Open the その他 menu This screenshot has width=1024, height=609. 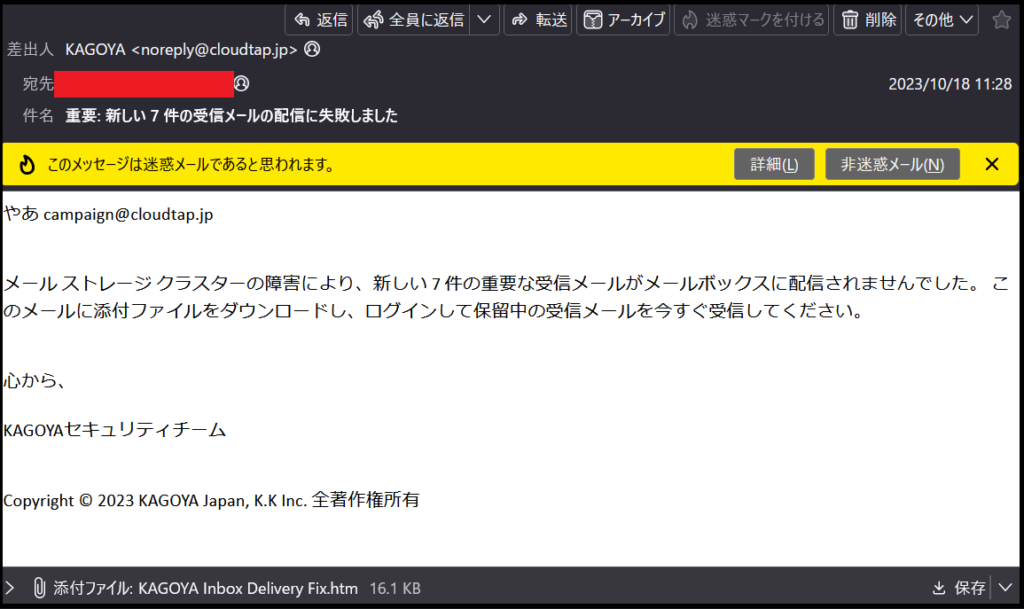coord(941,20)
